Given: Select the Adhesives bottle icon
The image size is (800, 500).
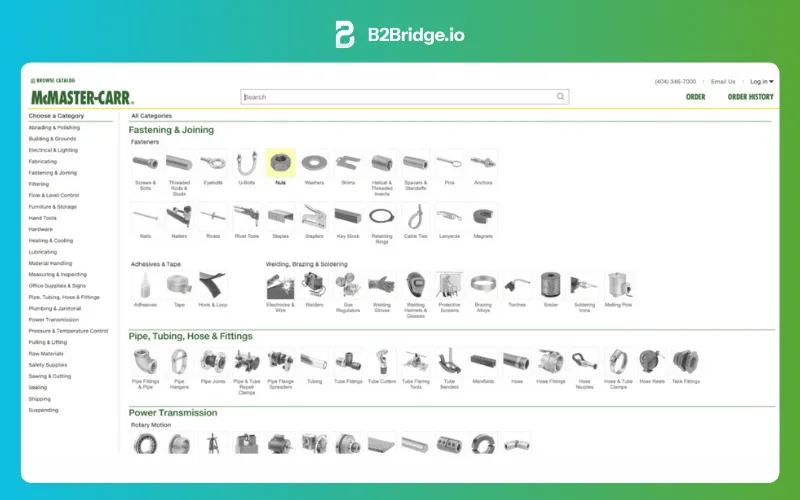Looking at the screenshot, I should point(145,285).
